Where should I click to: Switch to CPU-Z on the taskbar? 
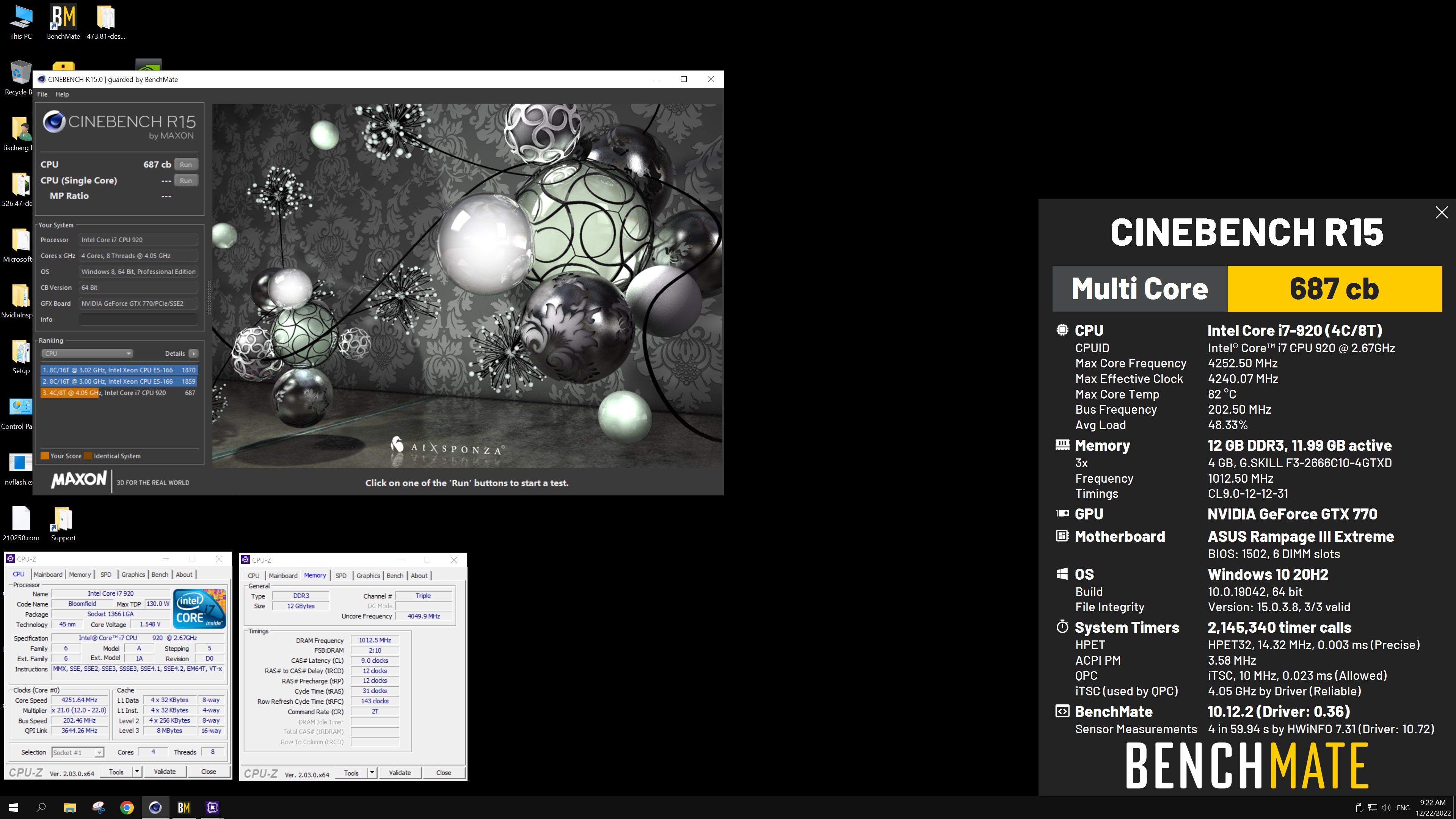pyautogui.click(x=212, y=808)
